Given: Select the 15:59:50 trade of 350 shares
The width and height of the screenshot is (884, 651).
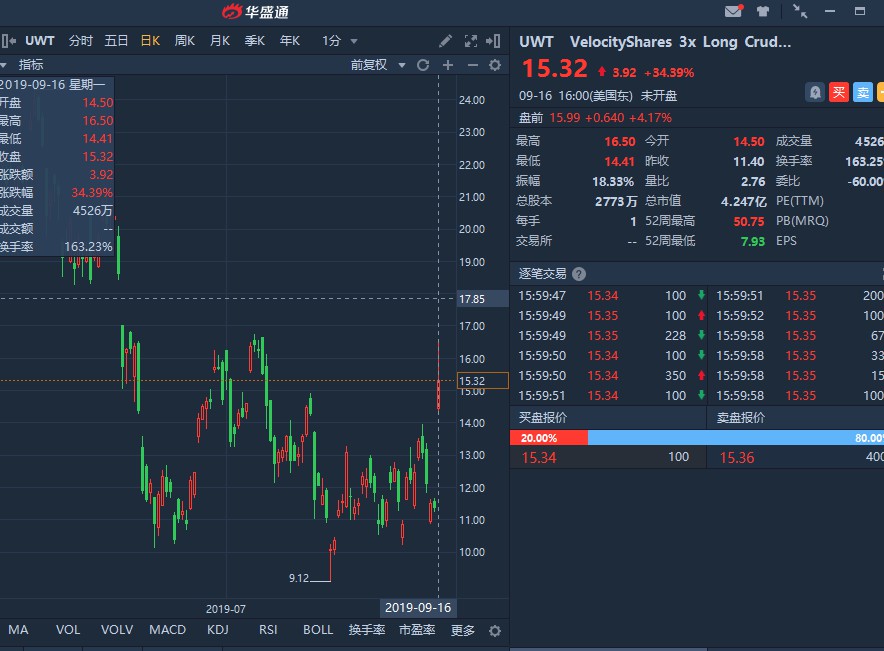Looking at the screenshot, I should pyautogui.click(x=611, y=375).
